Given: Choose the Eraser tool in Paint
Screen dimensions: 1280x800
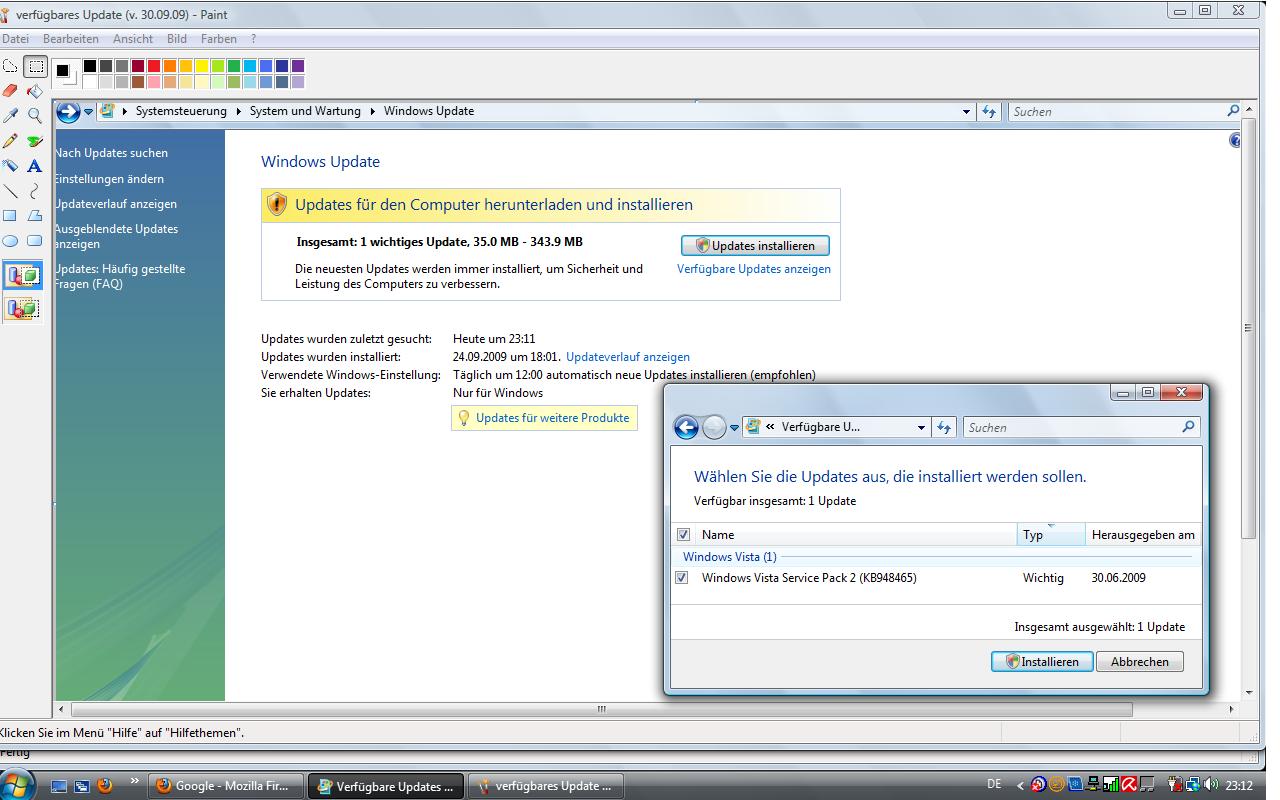Looking at the screenshot, I should pyautogui.click(x=10, y=91).
